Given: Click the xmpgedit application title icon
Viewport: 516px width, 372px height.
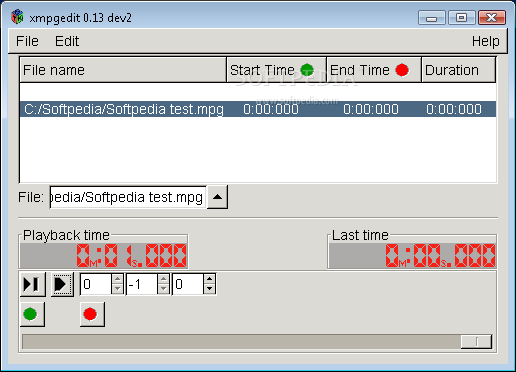Looking at the screenshot, I should 17,17.
